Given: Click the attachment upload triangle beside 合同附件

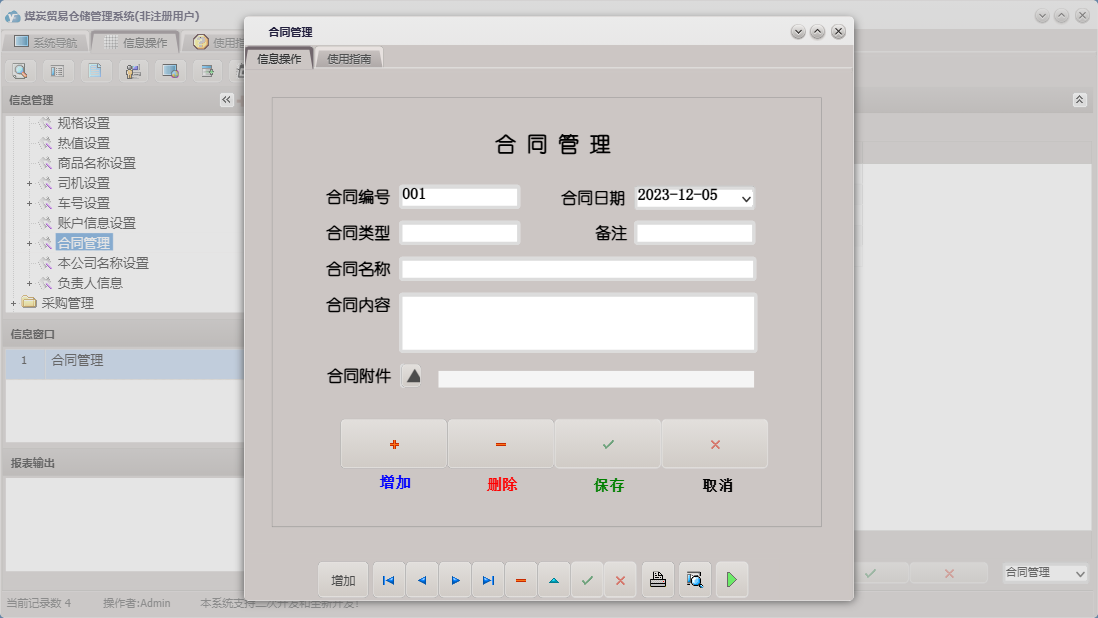Looking at the screenshot, I should click(411, 376).
